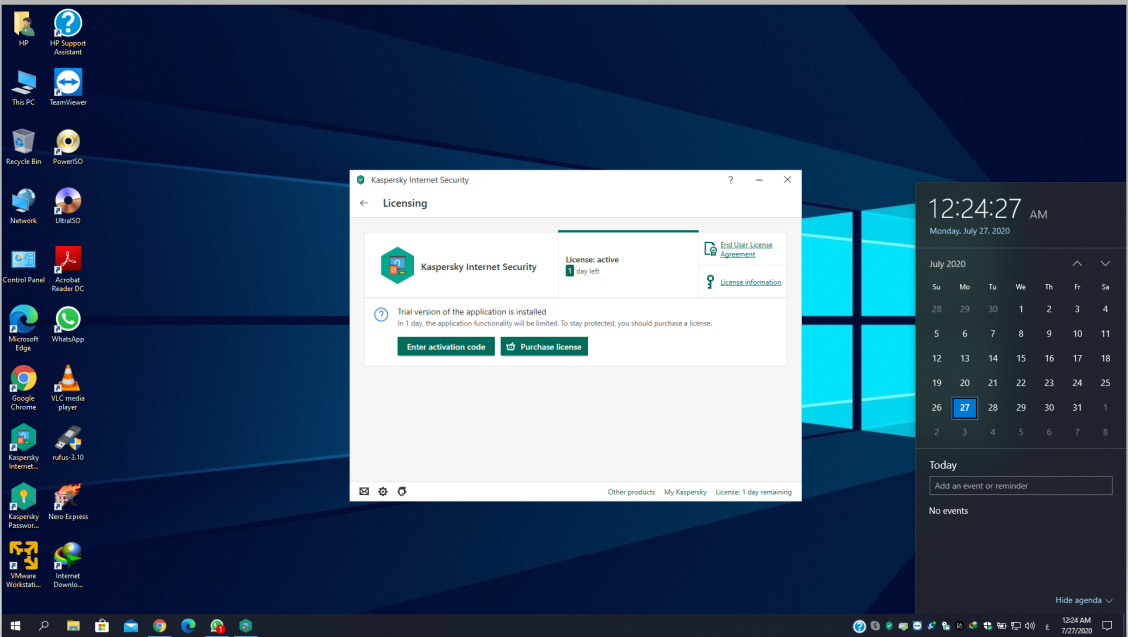
Task: Click the July 2020 month header
Action: click(947, 264)
